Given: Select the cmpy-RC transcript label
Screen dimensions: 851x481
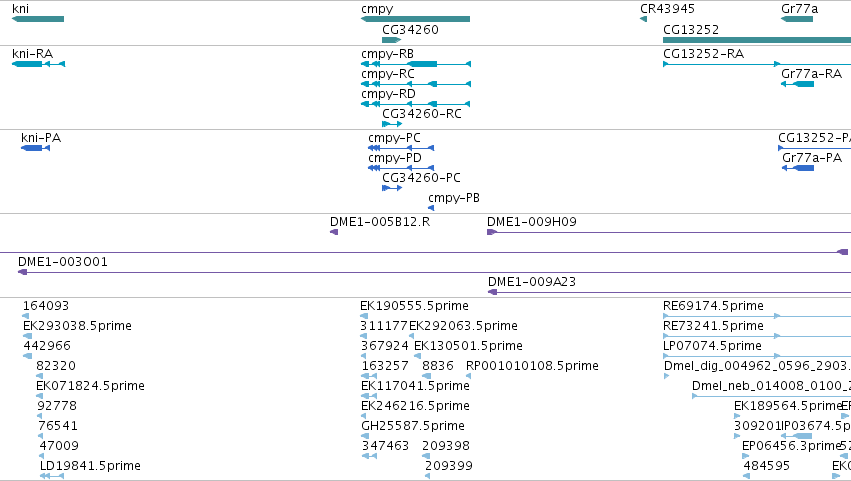Looking at the screenshot, I should (x=388, y=74).
